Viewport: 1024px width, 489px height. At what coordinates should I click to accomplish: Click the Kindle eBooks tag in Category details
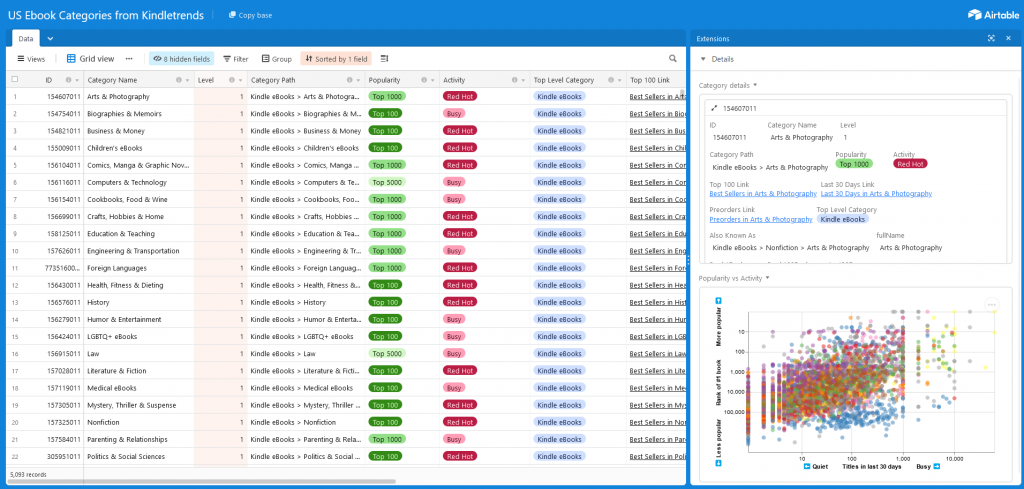pos(843,219)
